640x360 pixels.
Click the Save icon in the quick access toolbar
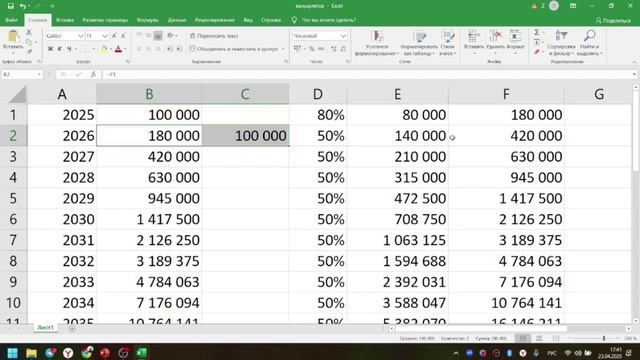pos(11,6)
